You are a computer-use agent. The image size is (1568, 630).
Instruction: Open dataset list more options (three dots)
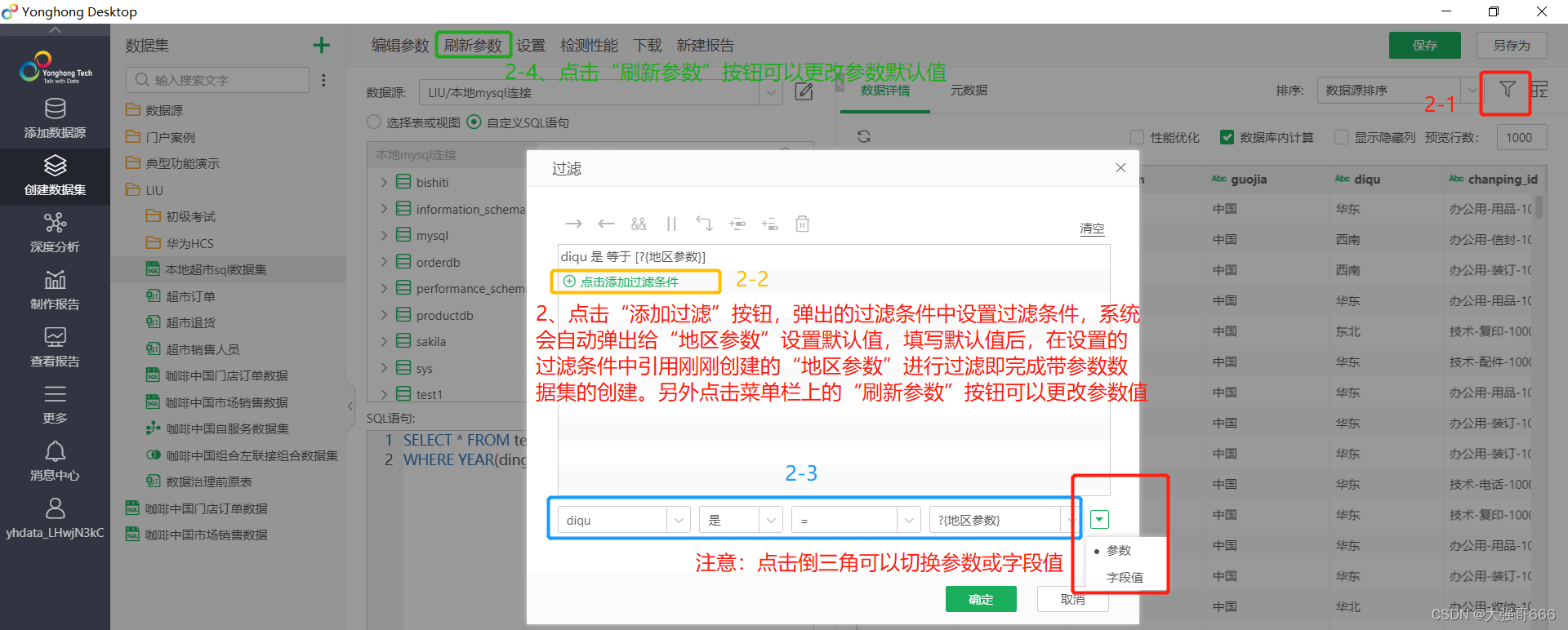(324, 80)
